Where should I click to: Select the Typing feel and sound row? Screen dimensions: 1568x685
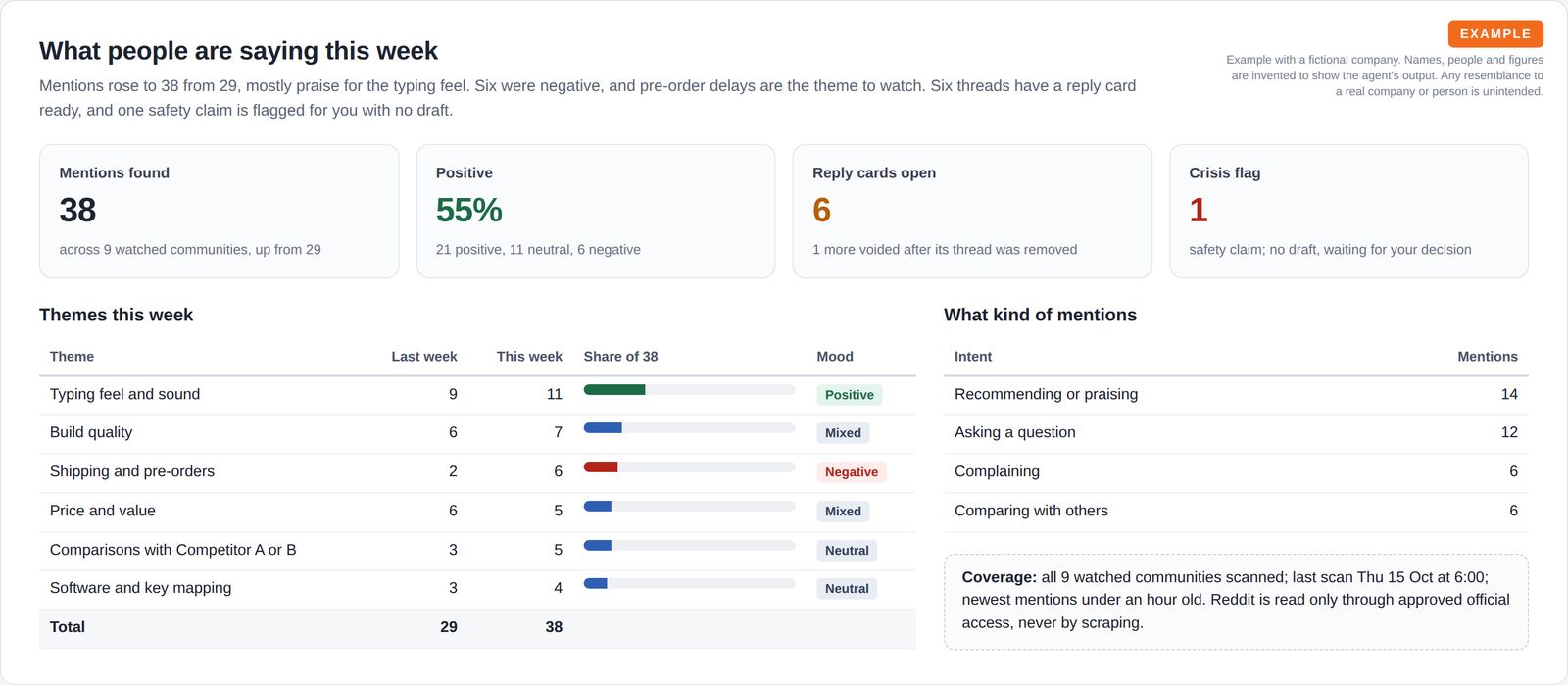click(x=477, y=395)
